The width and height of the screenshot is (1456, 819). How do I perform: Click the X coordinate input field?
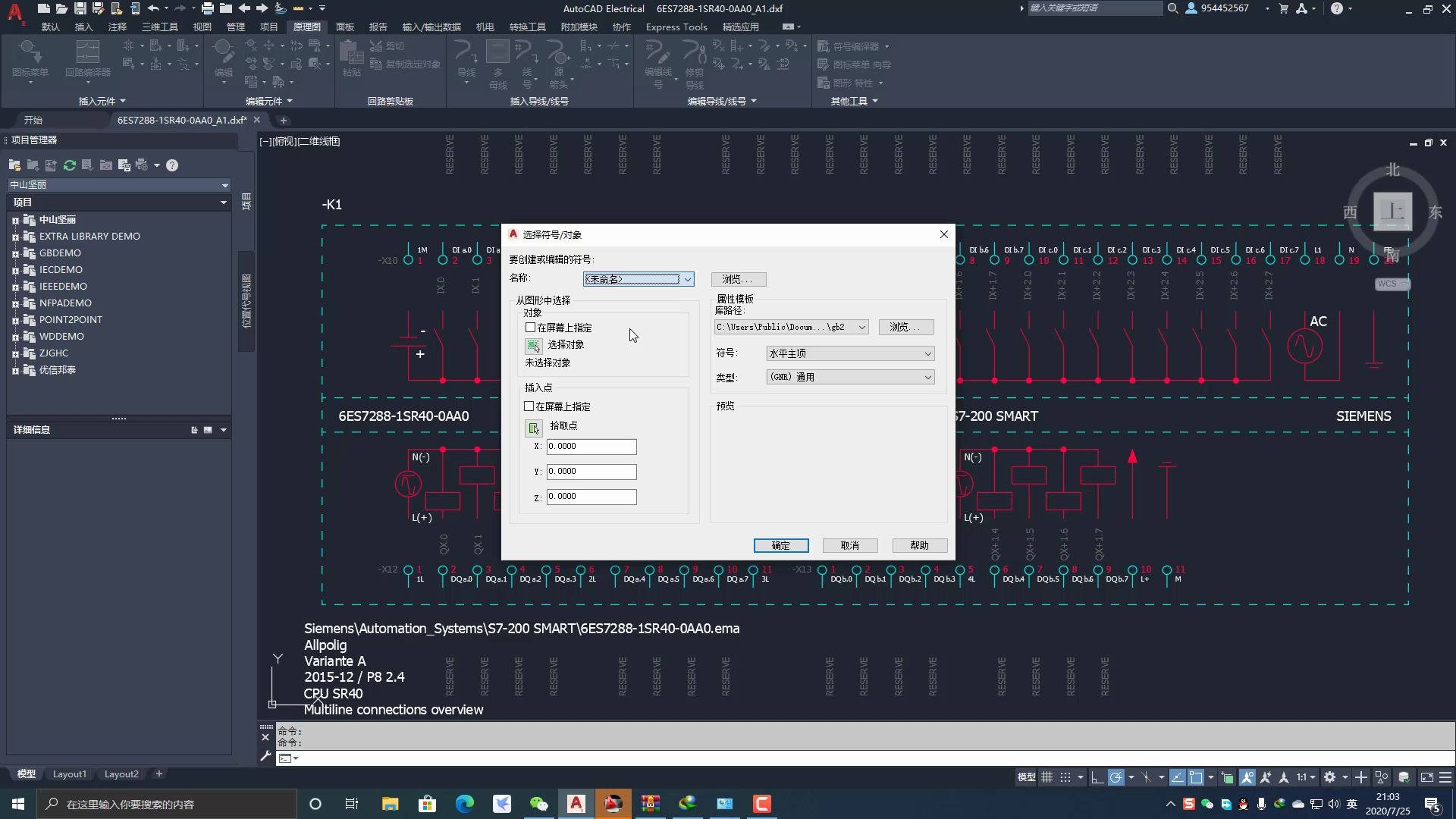tap(591, 447)
